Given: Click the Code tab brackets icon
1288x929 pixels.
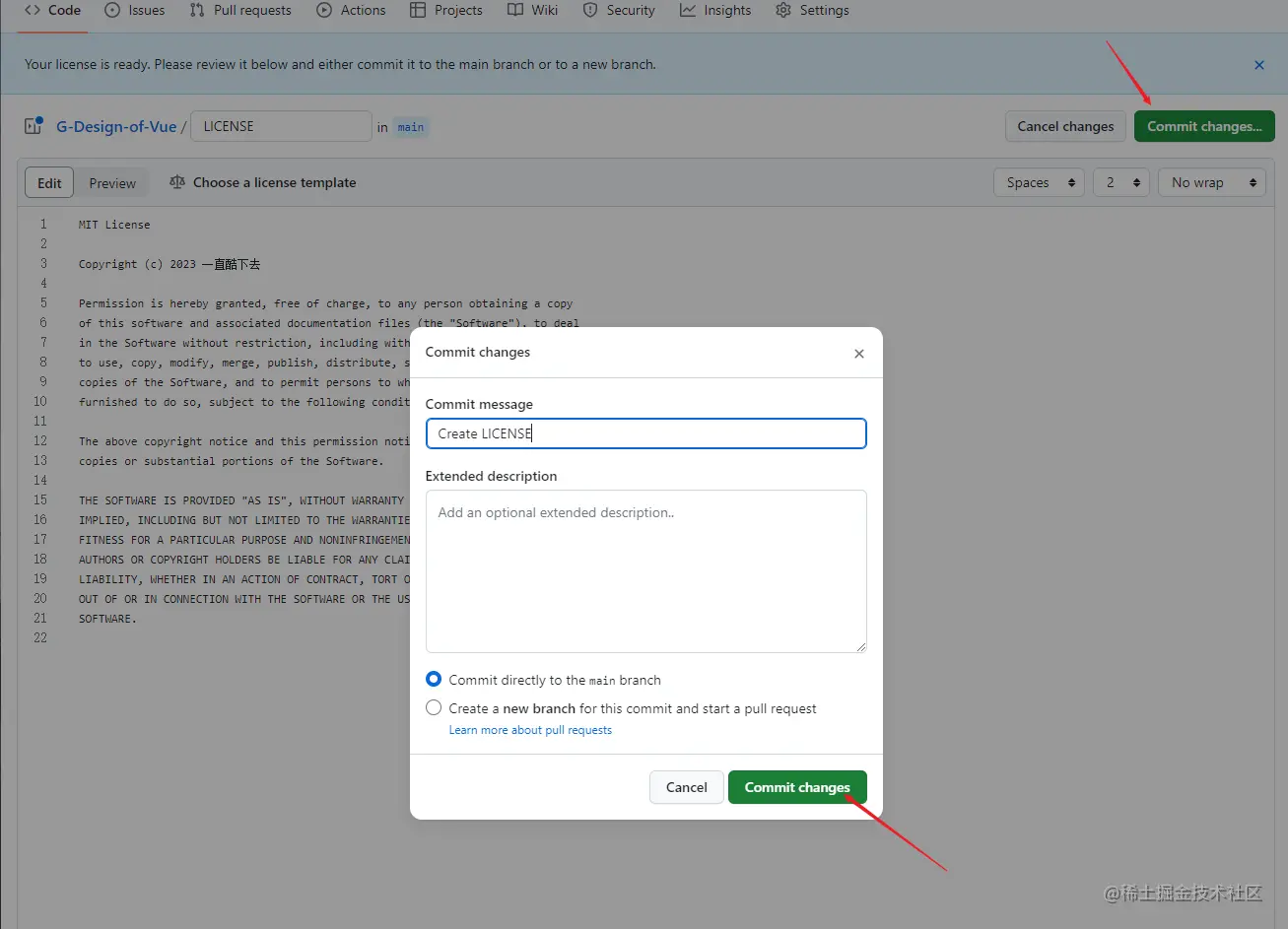Looking at the screenshot, I should [33, 10].
